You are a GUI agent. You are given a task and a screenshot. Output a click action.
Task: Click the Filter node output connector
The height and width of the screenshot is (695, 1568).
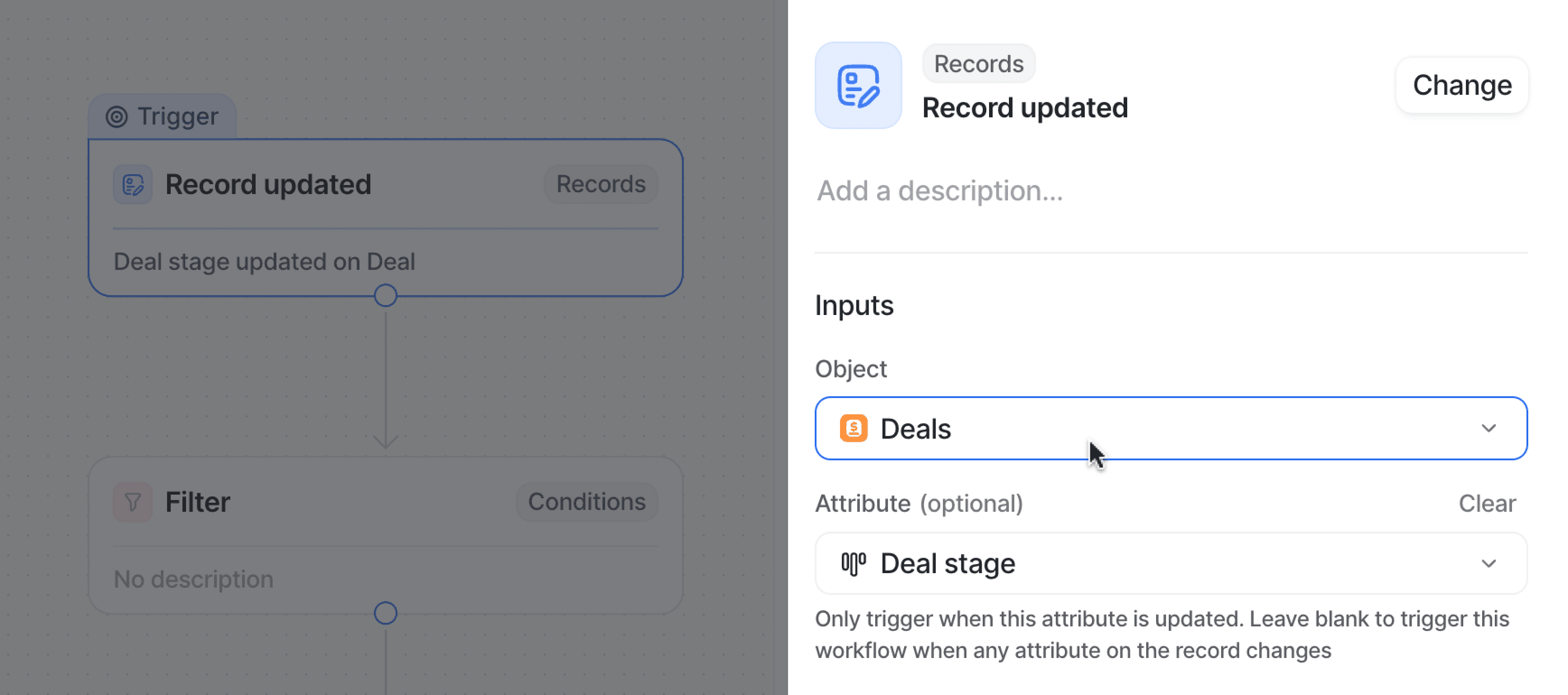[x=385, y=613]
